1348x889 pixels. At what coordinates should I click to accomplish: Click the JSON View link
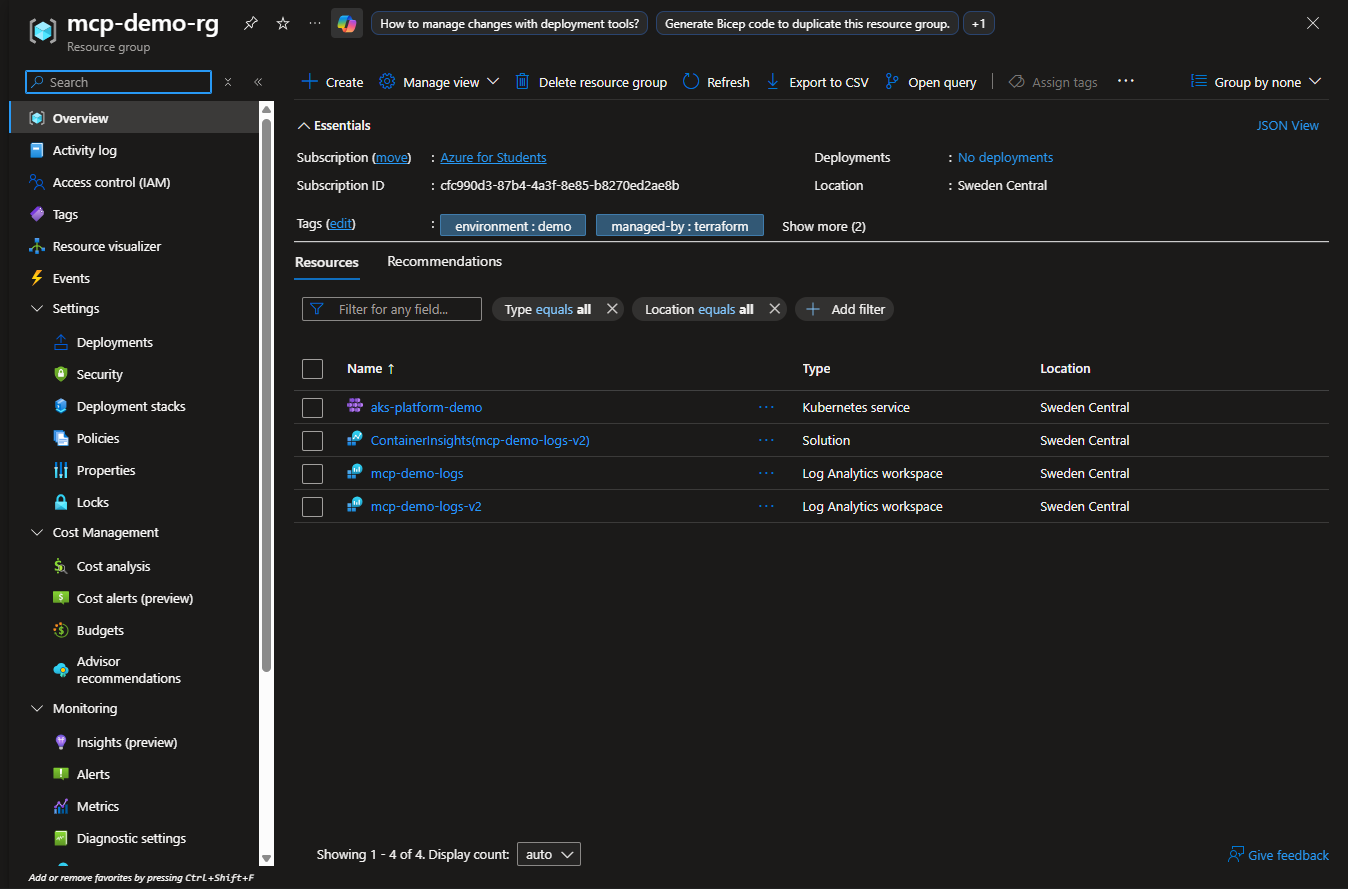pyautogui.click(x=1288, y=125)
